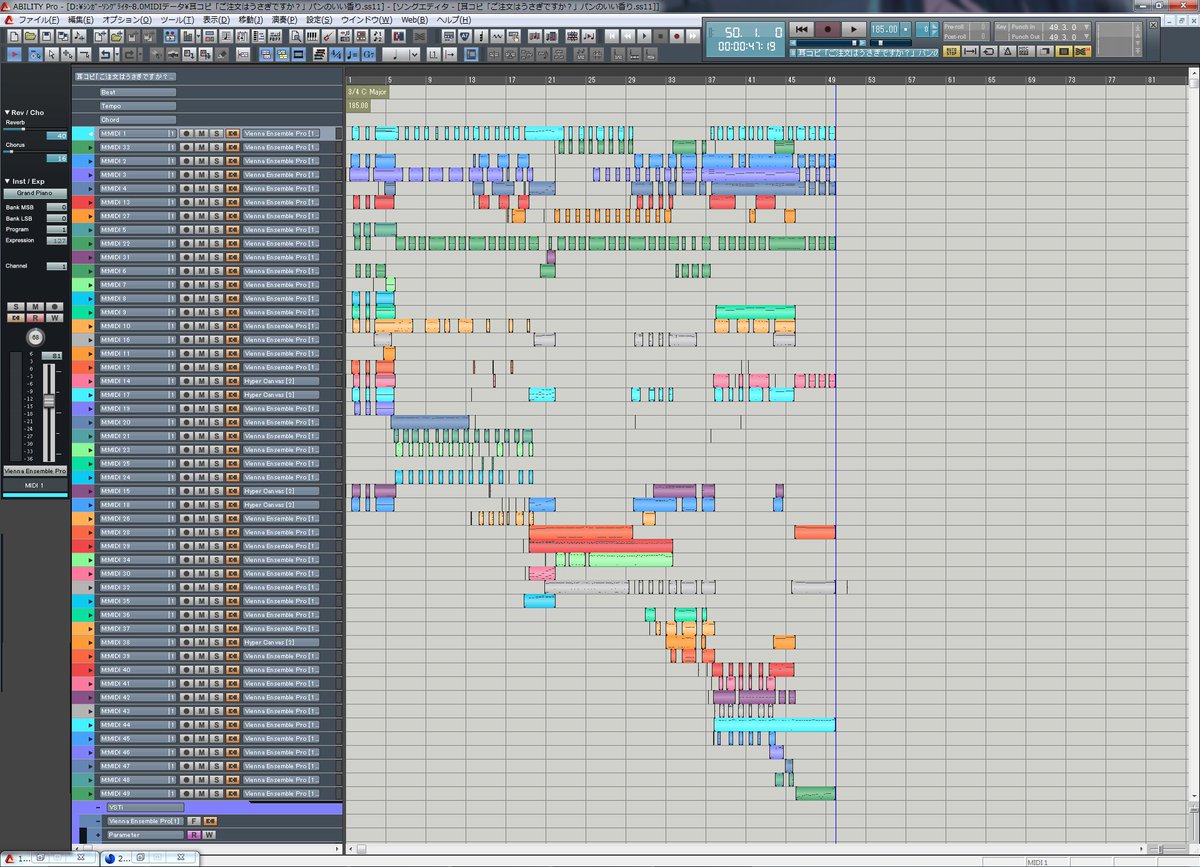1200x867 pixels.
Task: Select the arrow pointer tool
Action: (x=51, y=54)
